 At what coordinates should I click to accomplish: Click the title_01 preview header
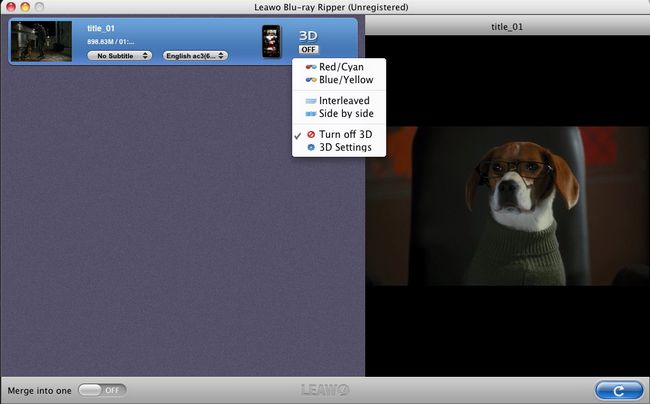tap(507, 27)
